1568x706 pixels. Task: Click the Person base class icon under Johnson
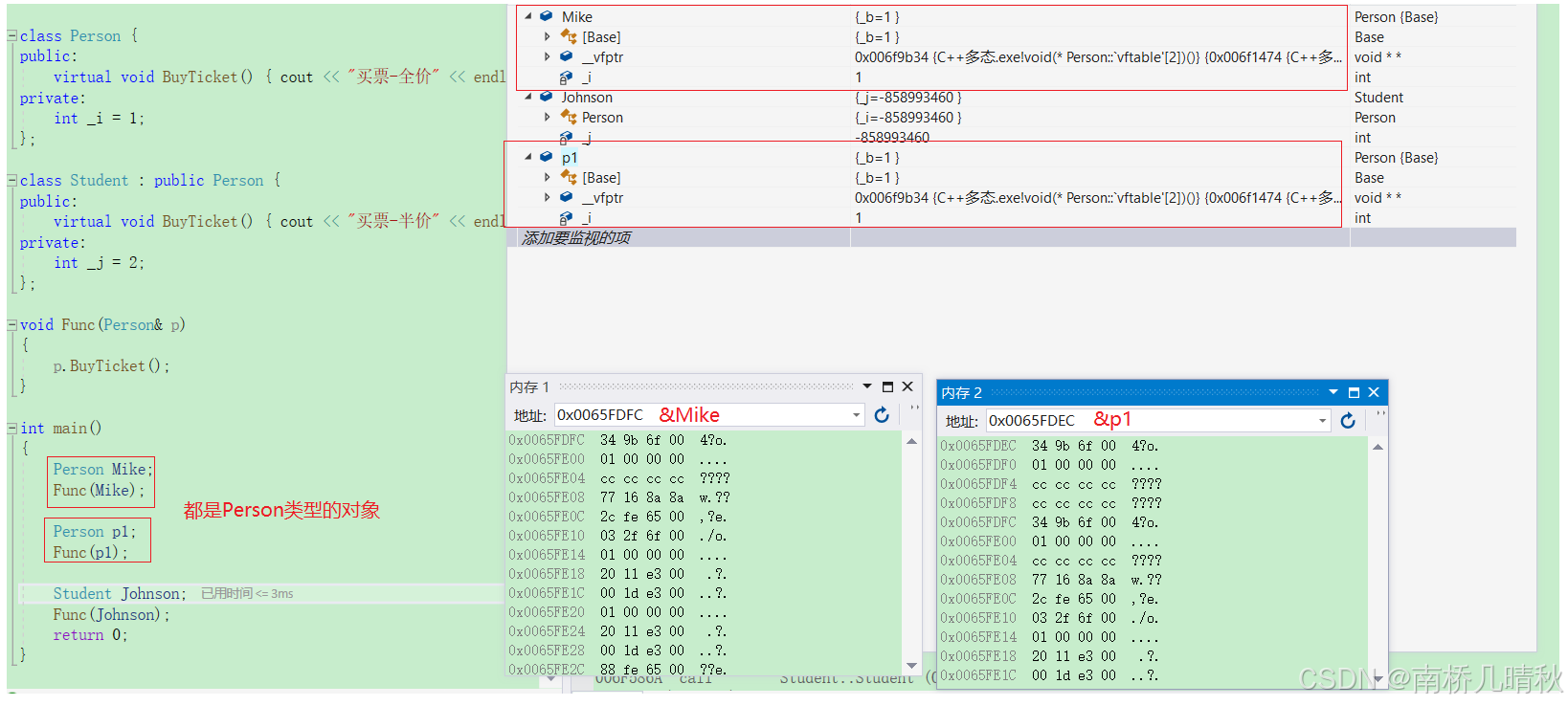coord(569,117)
